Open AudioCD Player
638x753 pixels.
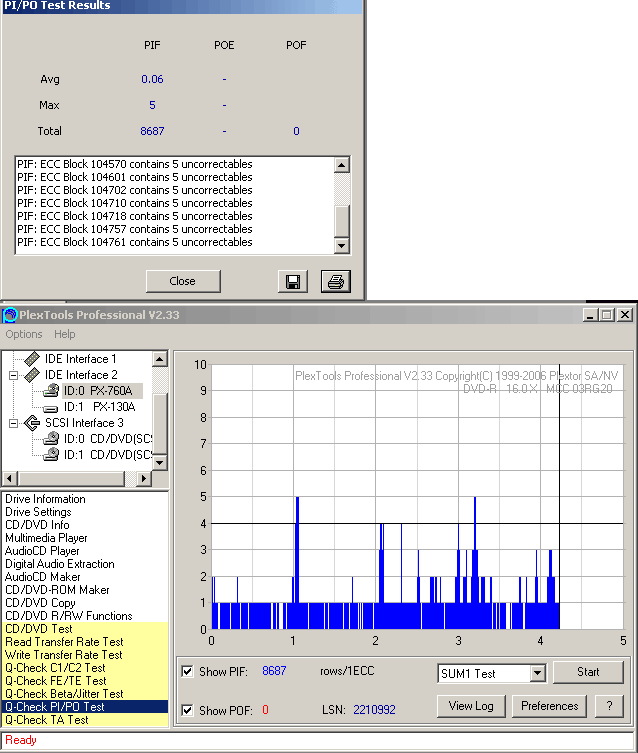pos(42,551)
